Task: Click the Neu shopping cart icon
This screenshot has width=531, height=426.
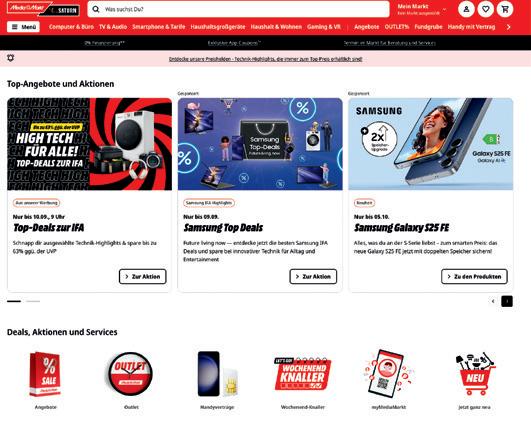Action: (x=474, y=374)
